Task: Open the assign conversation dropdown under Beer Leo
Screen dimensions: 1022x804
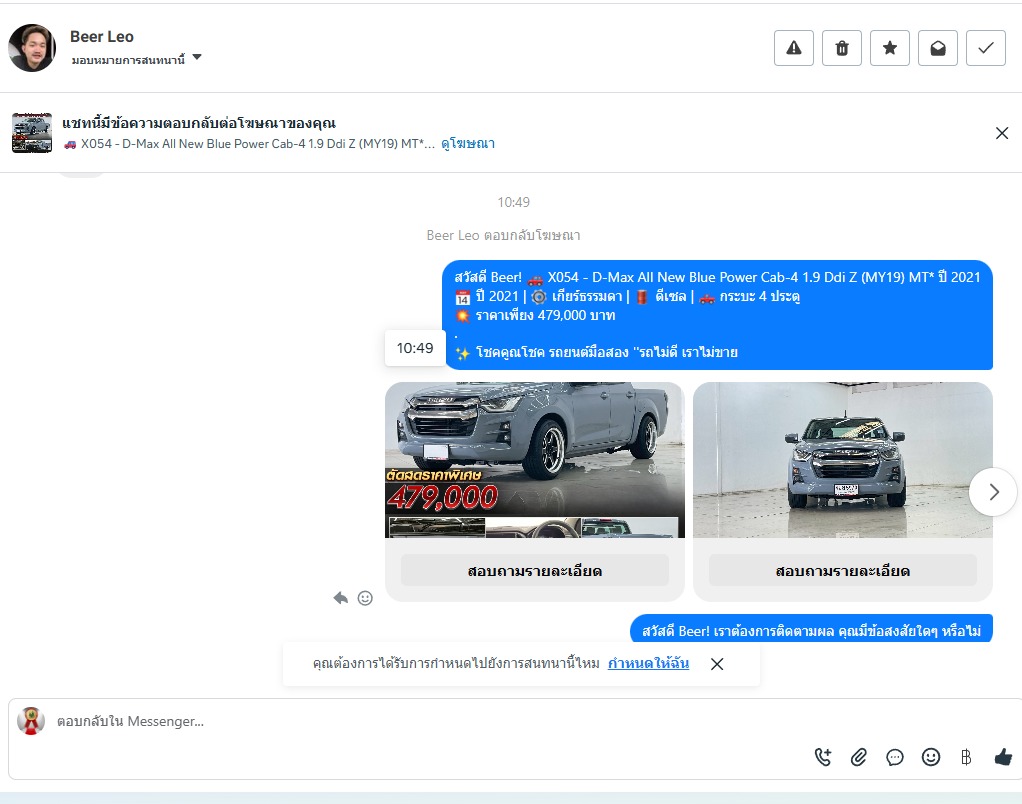Action: click(x=136, y=59)
